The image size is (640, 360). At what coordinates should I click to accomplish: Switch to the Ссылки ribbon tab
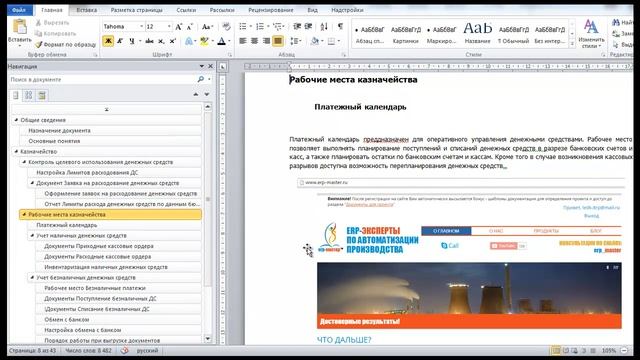(x=186, y=10)
